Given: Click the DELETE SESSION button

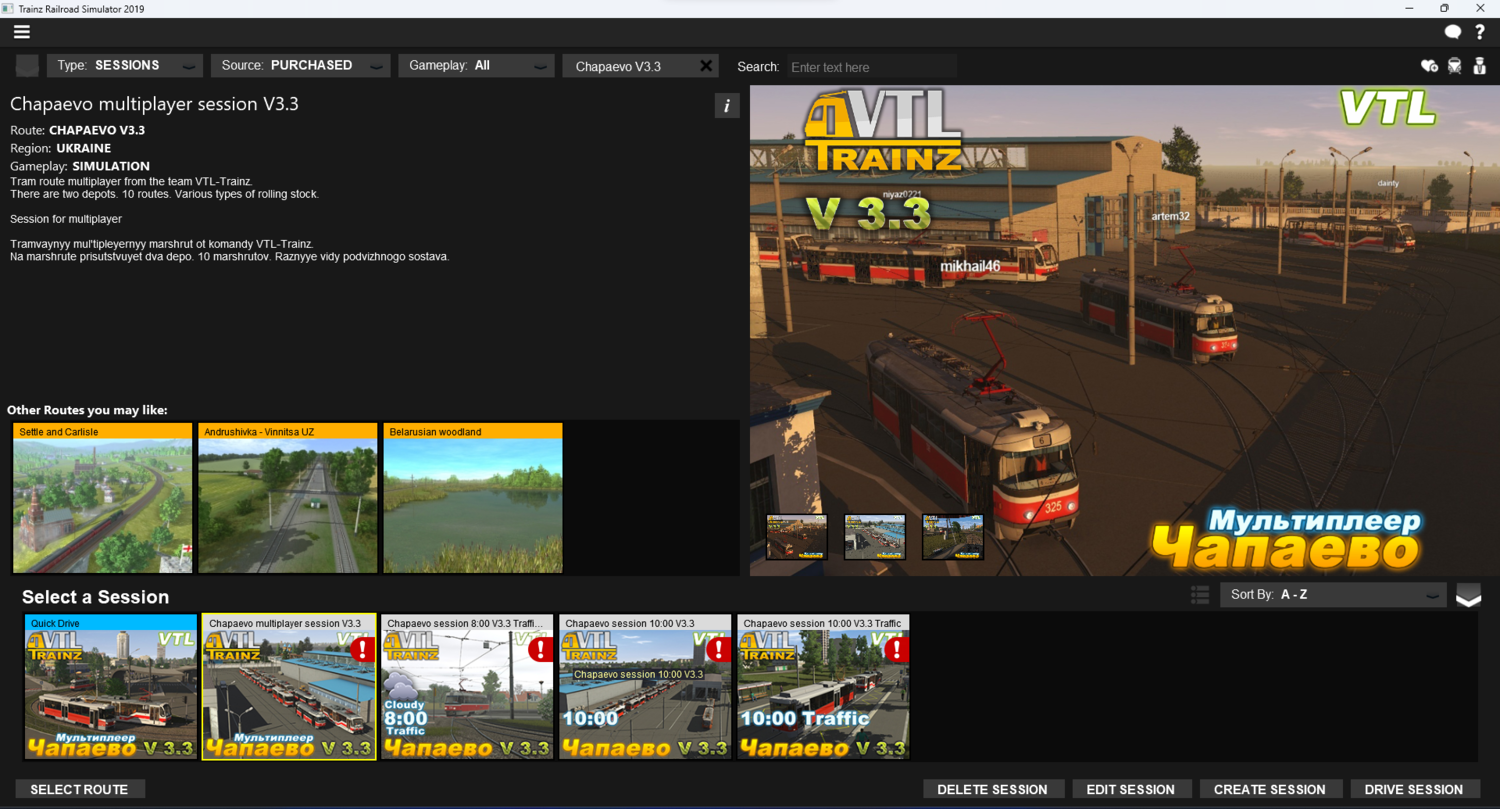Looking at the screenshot, I should tap(993, 789).
